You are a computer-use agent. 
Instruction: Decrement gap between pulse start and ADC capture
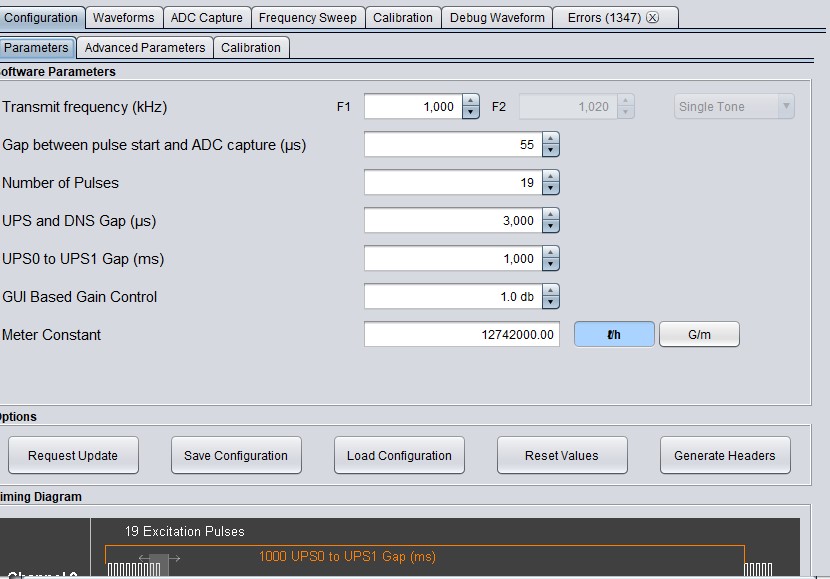point(551,150)
